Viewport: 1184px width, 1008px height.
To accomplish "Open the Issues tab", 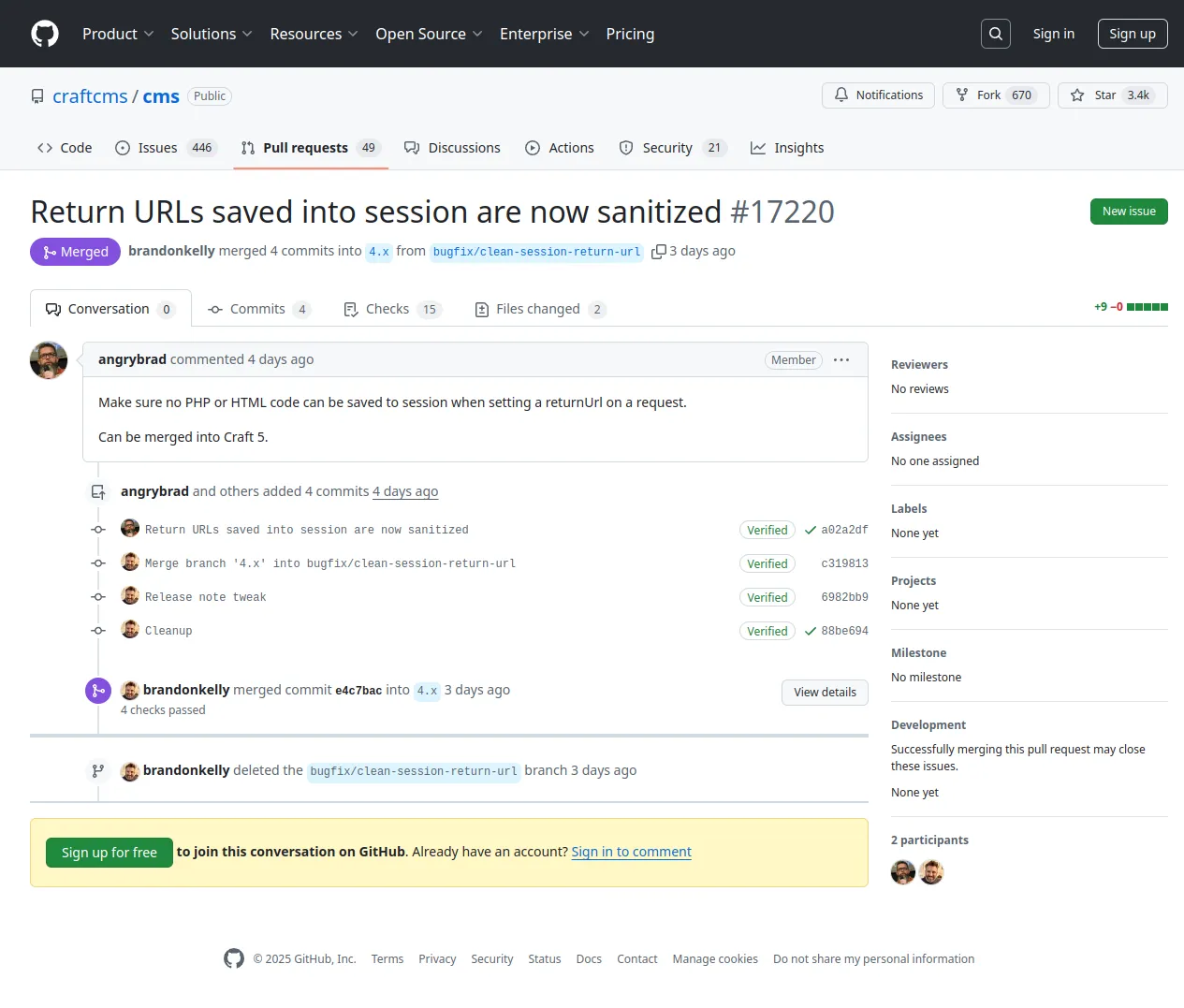I will coord(167,148).
